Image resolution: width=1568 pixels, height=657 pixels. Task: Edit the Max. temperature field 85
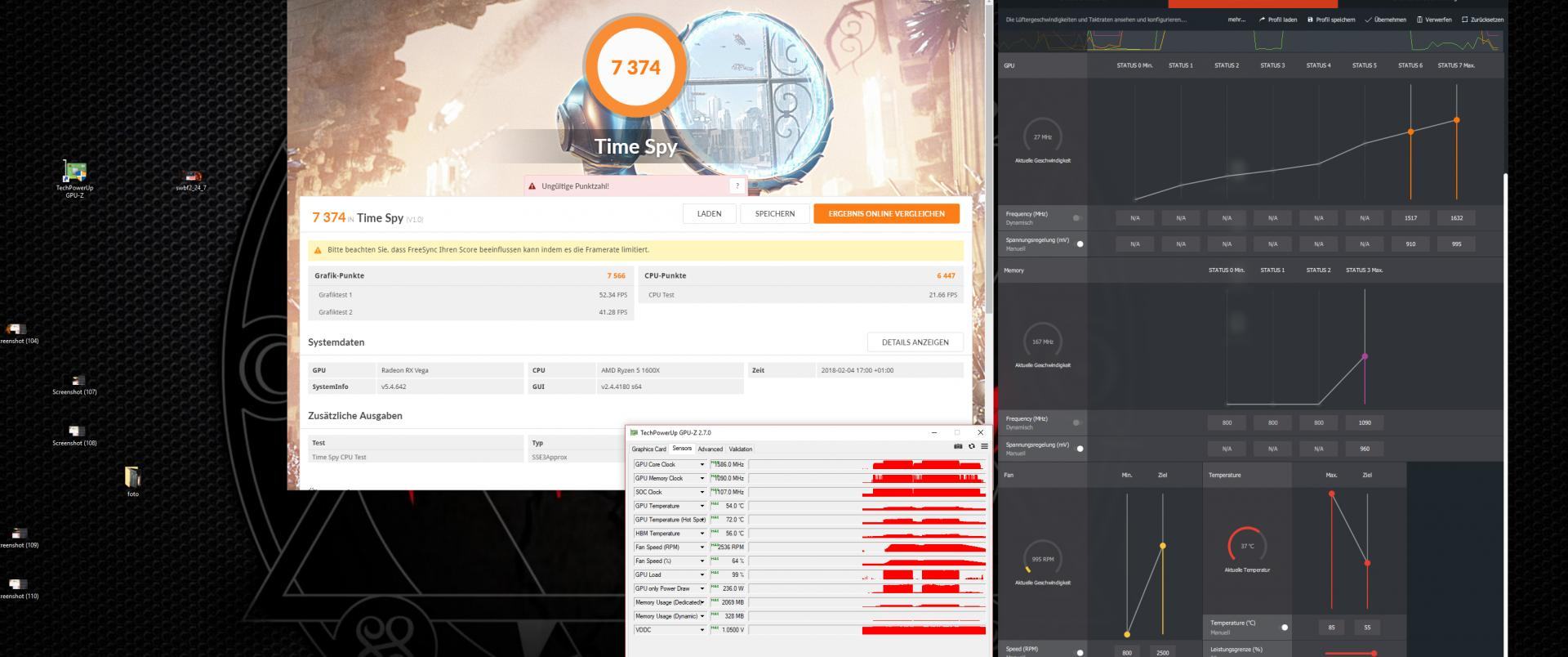(x=1332, y=628)
